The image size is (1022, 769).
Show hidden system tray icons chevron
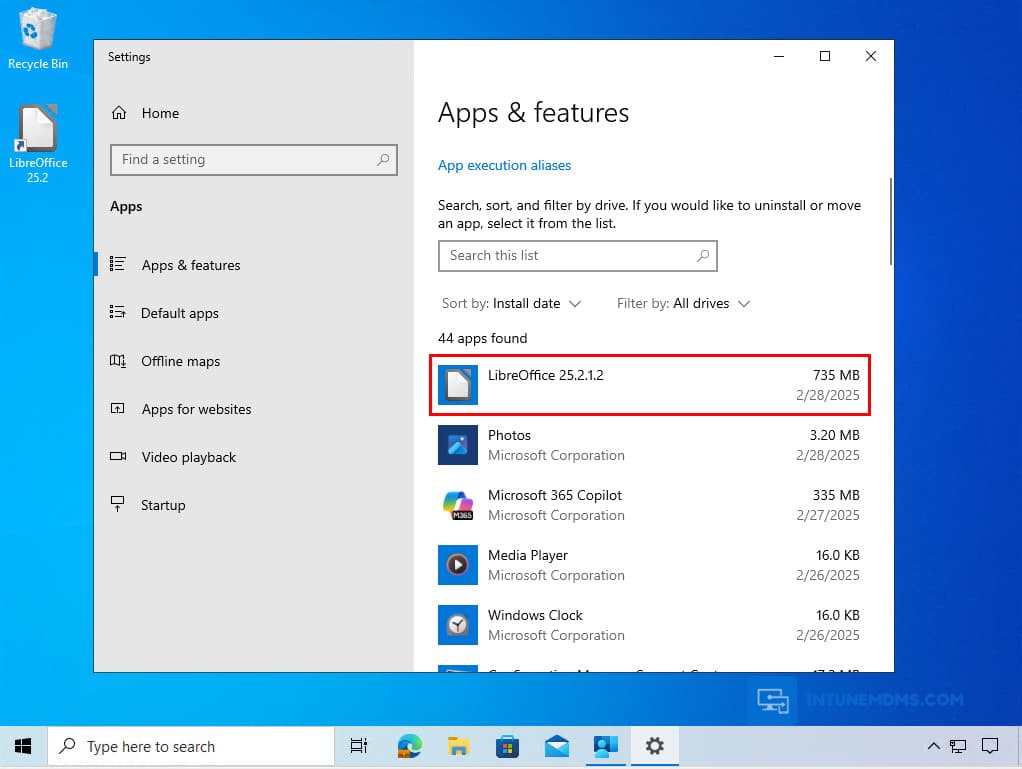pos(933,746)
